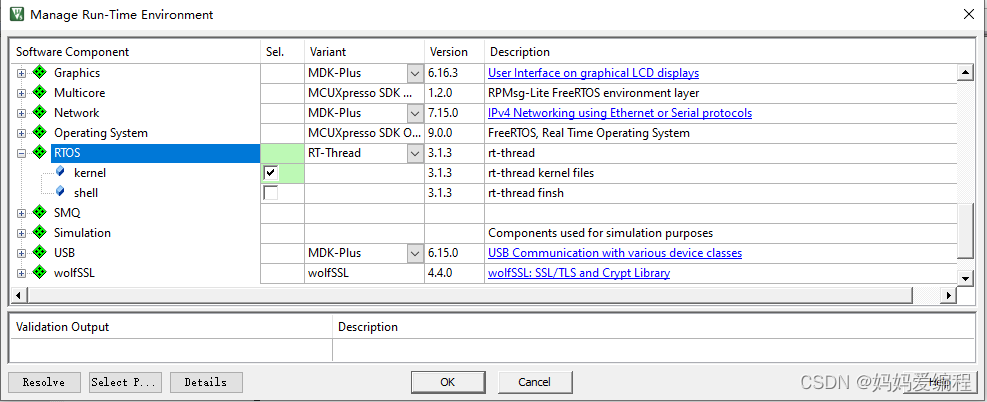Screen dimensions: 987x402
Task: Expand the Simulation tree node
Action: 21,233
